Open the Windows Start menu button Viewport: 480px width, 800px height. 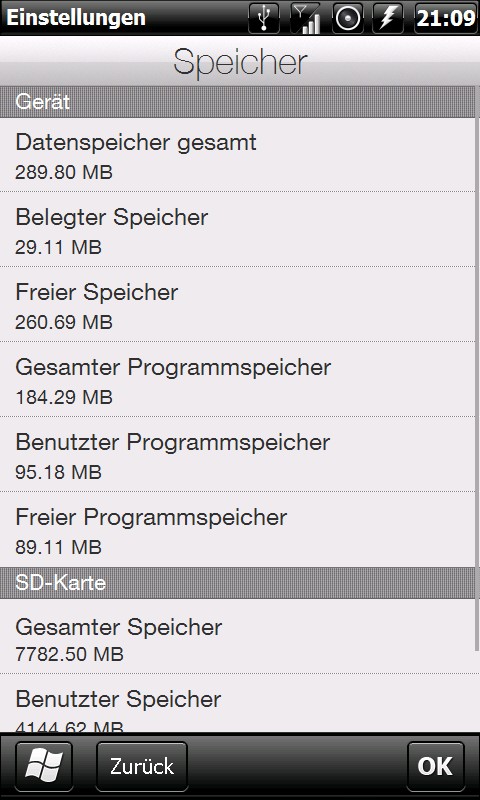44,766
